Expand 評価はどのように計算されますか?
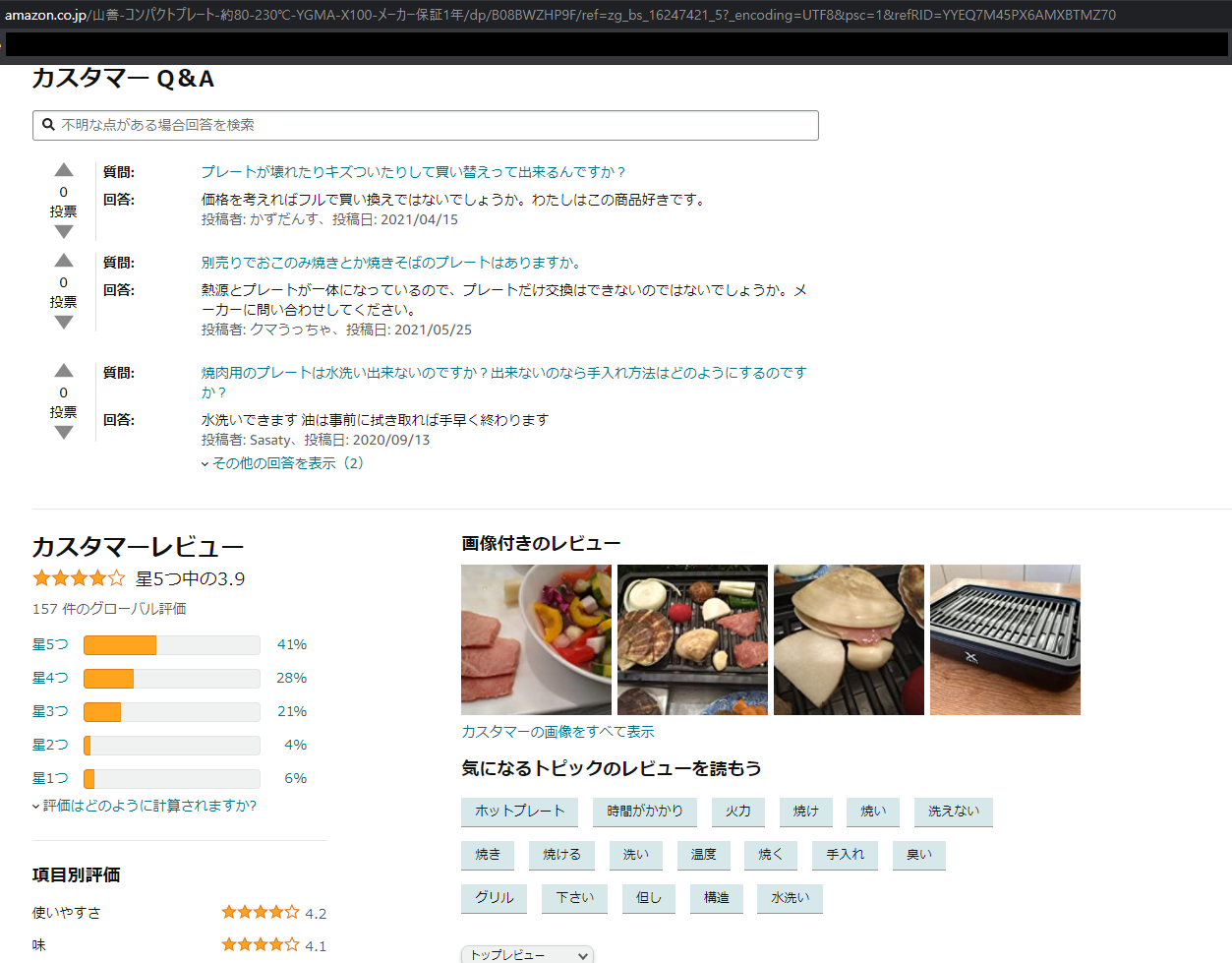 145,806
